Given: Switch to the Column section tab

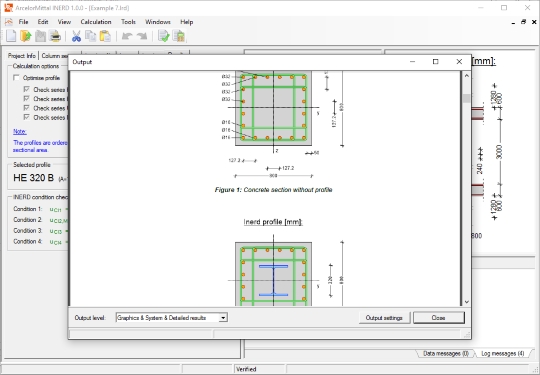Looking at the screenshot, I should click(54, 55).
